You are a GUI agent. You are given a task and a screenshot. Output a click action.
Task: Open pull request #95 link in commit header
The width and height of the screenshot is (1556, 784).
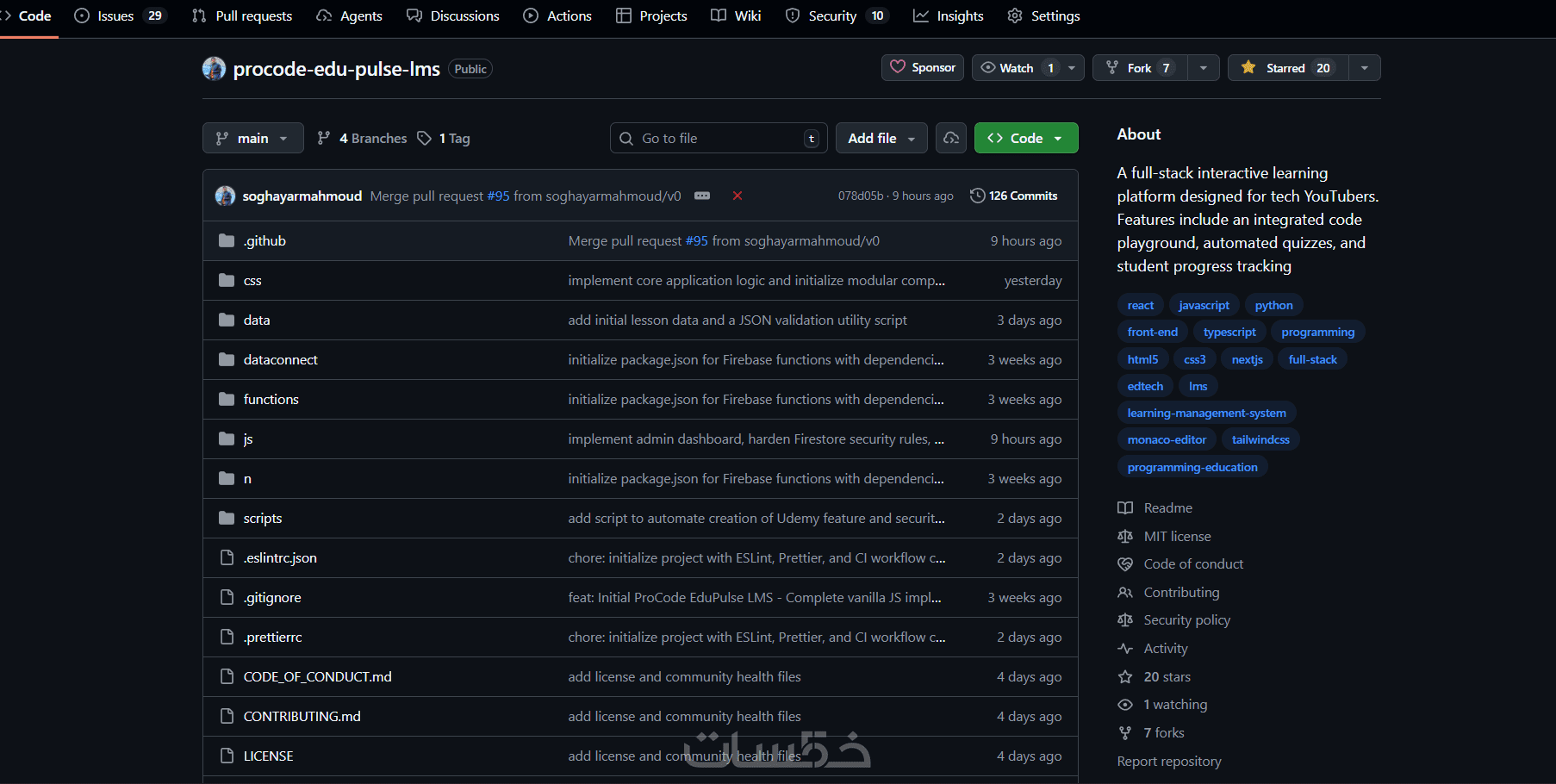click(x=499, y=196)
